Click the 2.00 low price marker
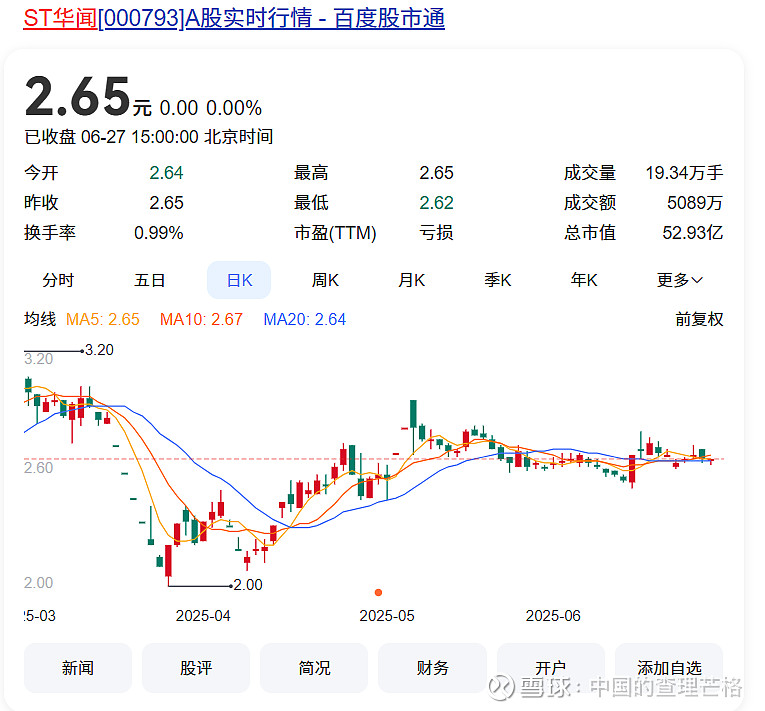 248,585
